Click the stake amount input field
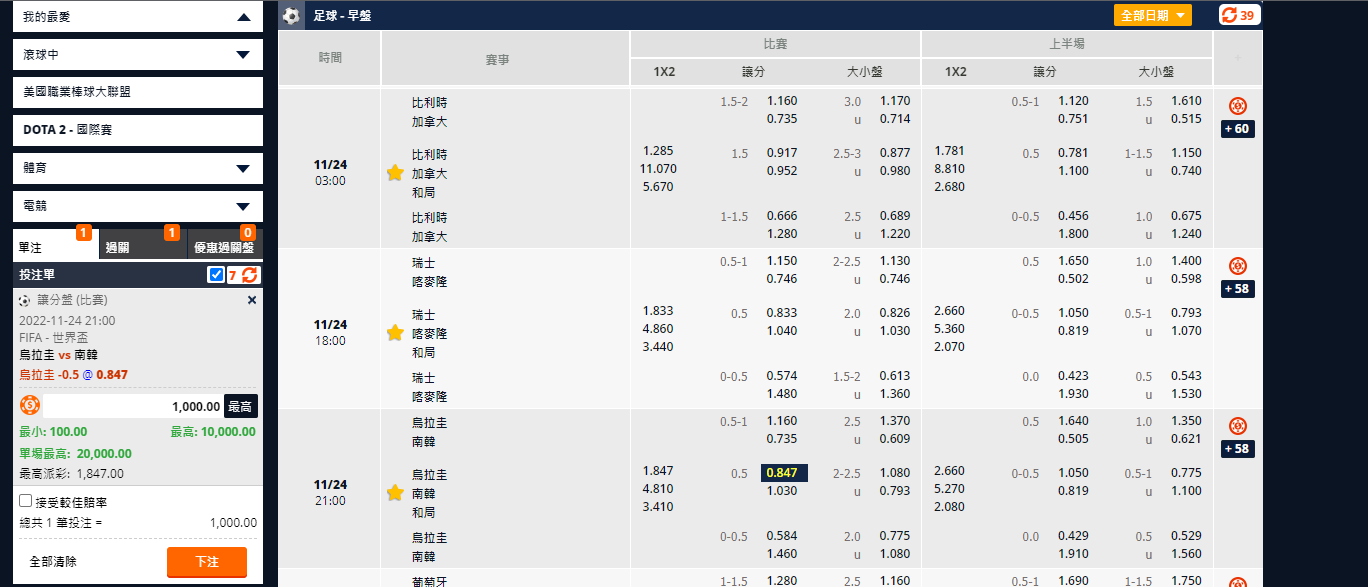 133,406
